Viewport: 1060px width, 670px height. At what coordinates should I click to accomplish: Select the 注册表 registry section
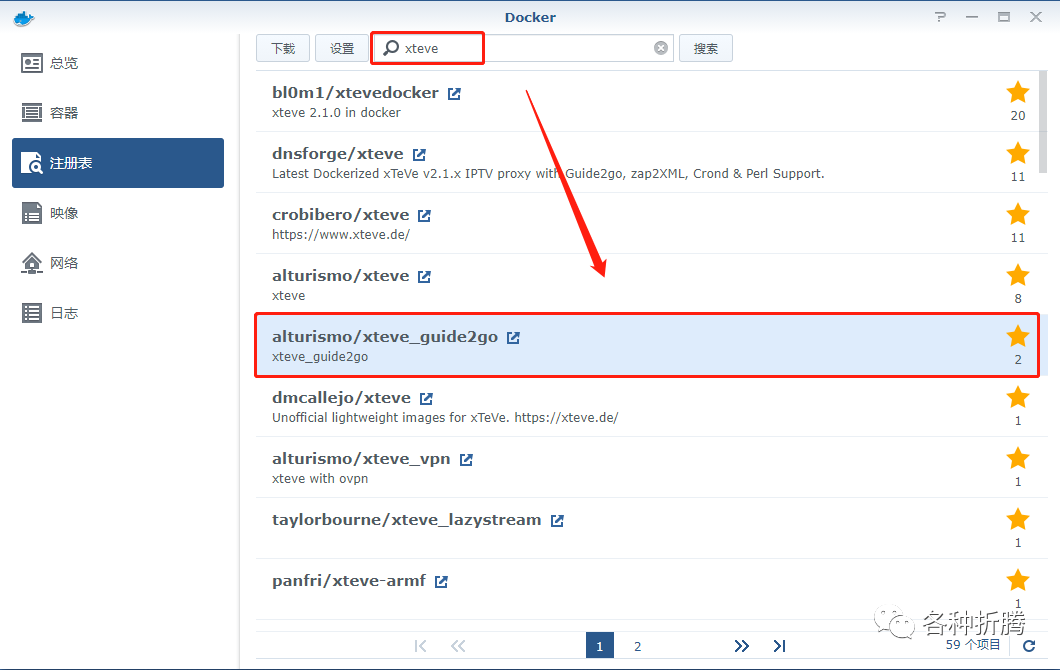[x=118, y=163]
